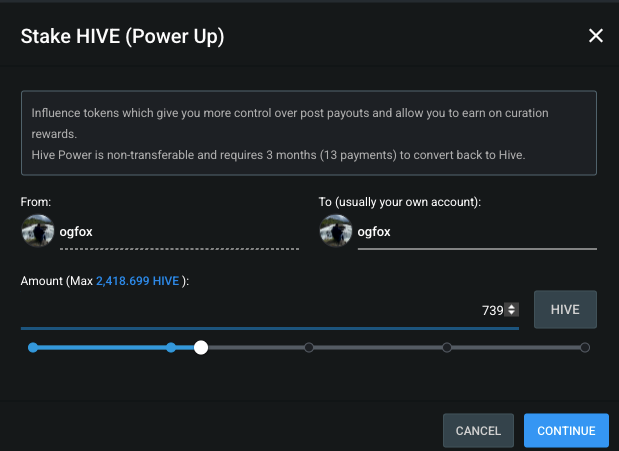Set slider to the 75% mark
619x451 pixels.
click(446, 348)
